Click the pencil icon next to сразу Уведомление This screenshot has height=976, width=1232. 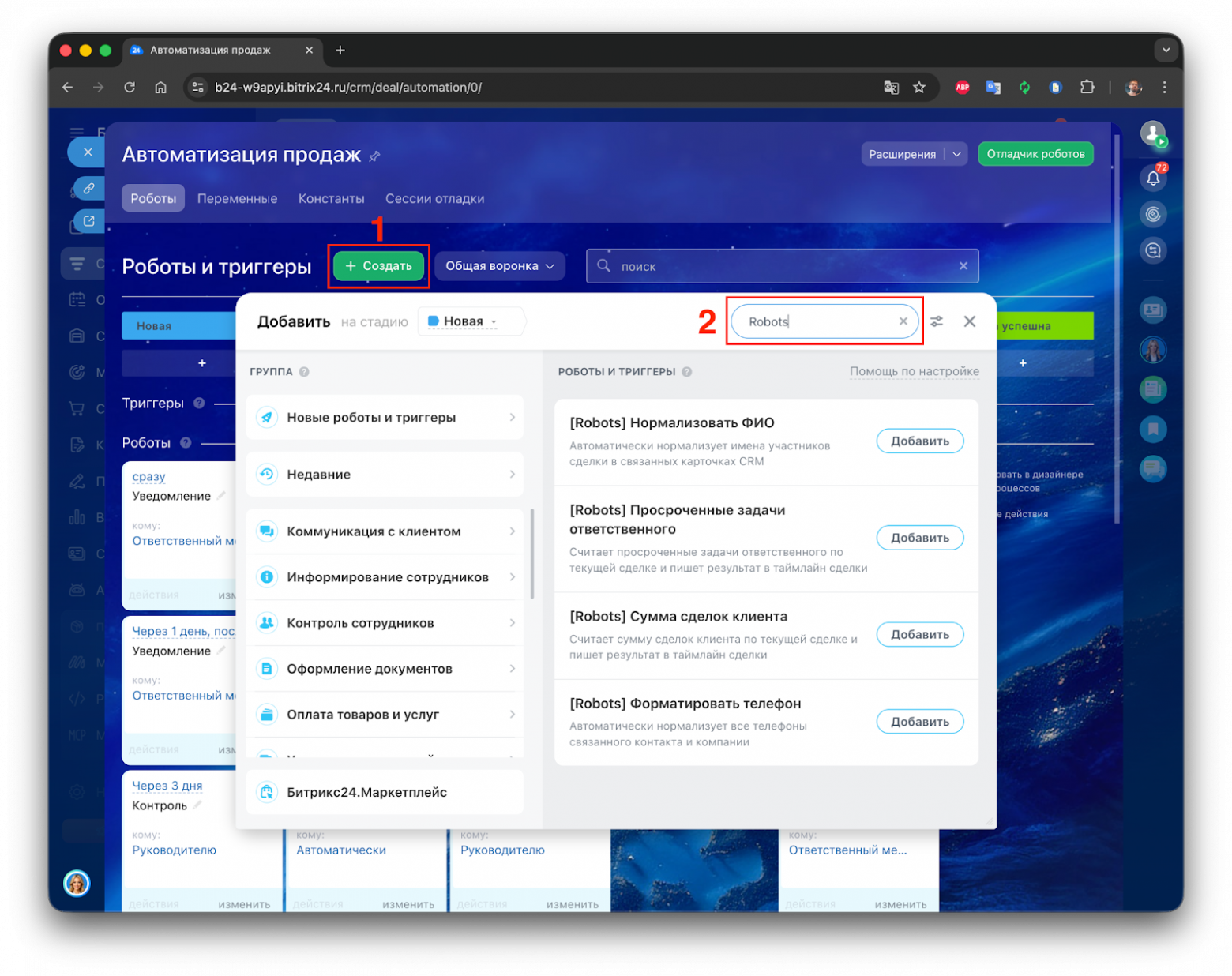pos(221,496)
